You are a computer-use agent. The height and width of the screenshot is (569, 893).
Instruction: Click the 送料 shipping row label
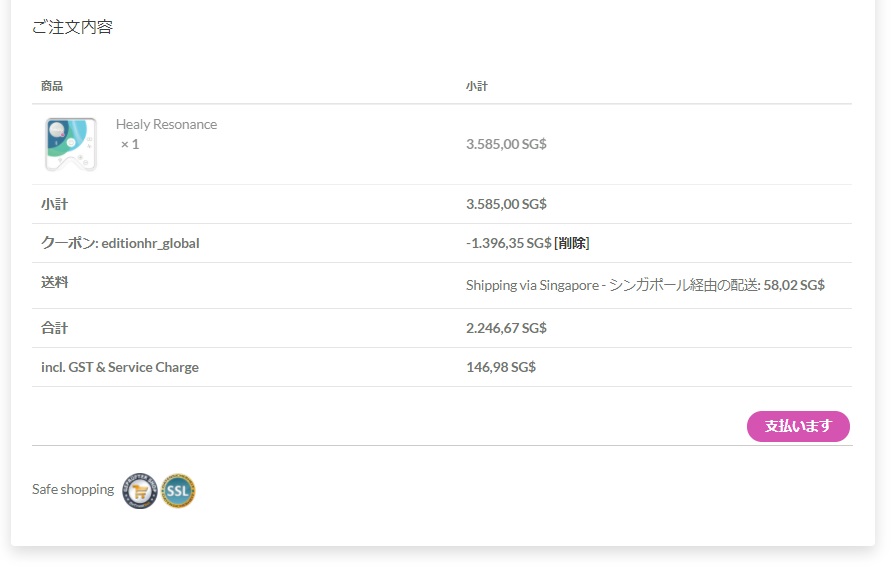pyautogui.click(x=55, y=282)
